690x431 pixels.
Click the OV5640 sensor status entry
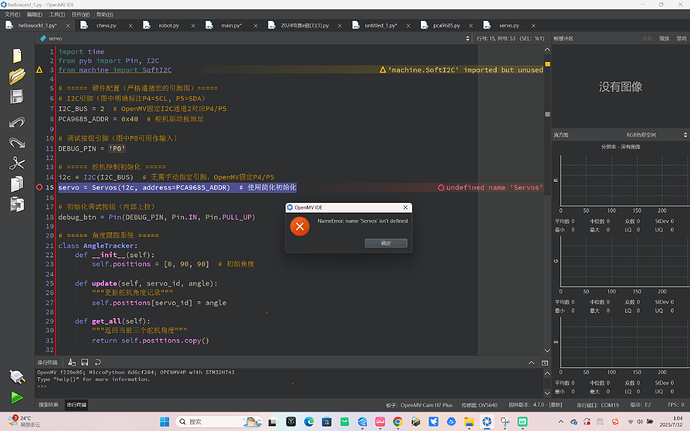point(479,405)
